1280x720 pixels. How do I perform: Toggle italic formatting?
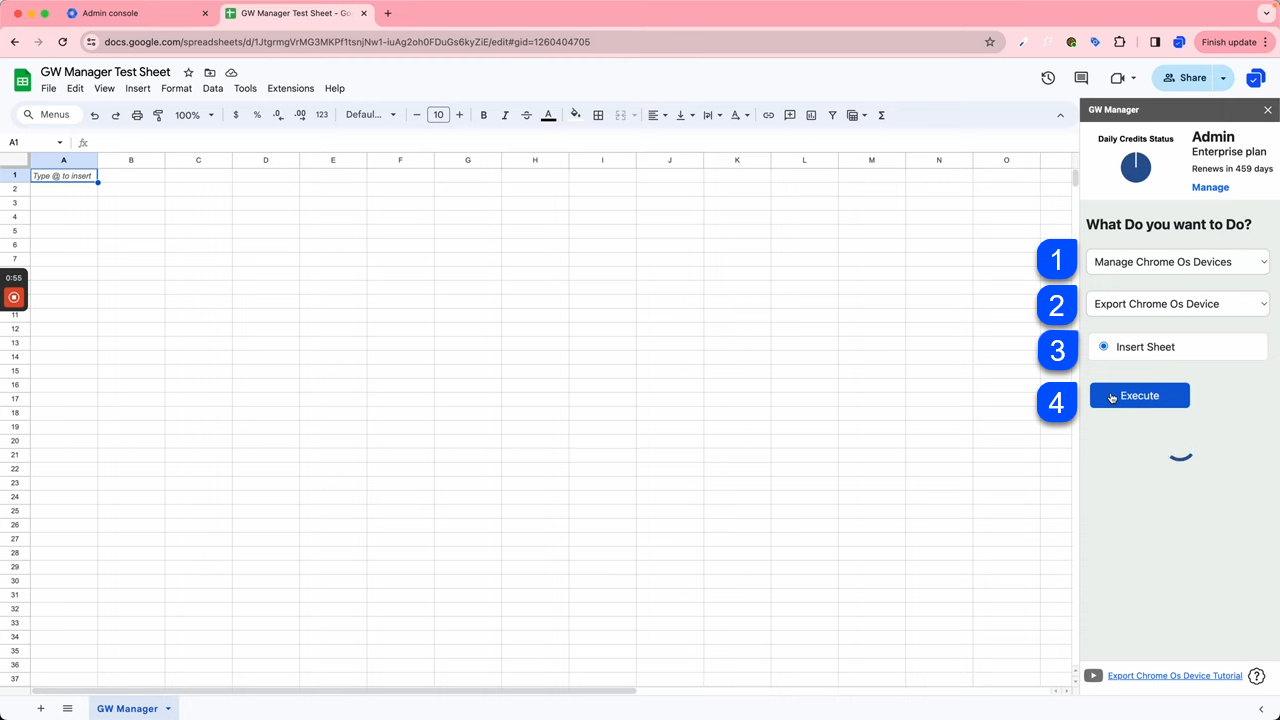click(x=505, y=115)
